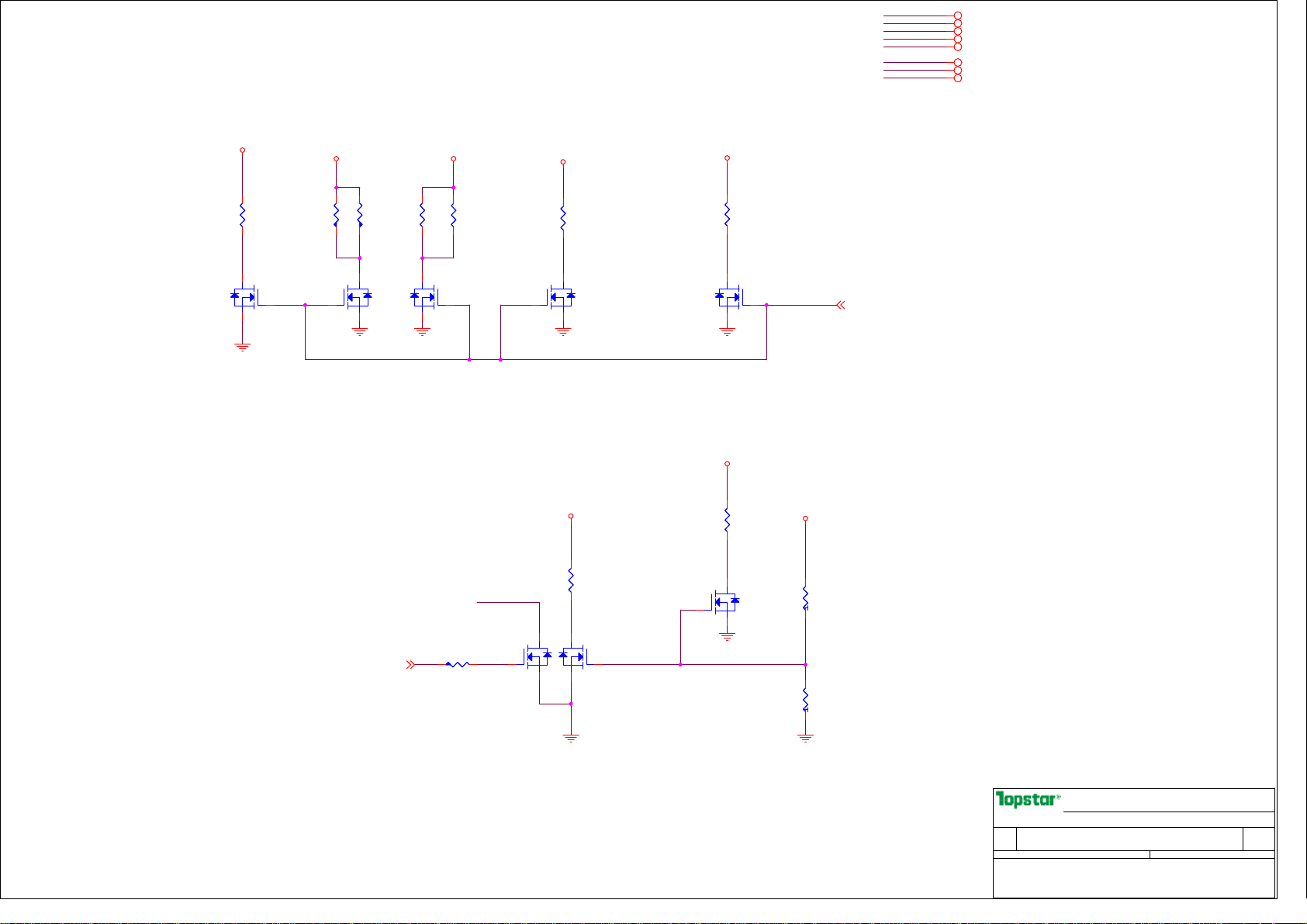Click the Topstar logo in title block

[1028, 800]
